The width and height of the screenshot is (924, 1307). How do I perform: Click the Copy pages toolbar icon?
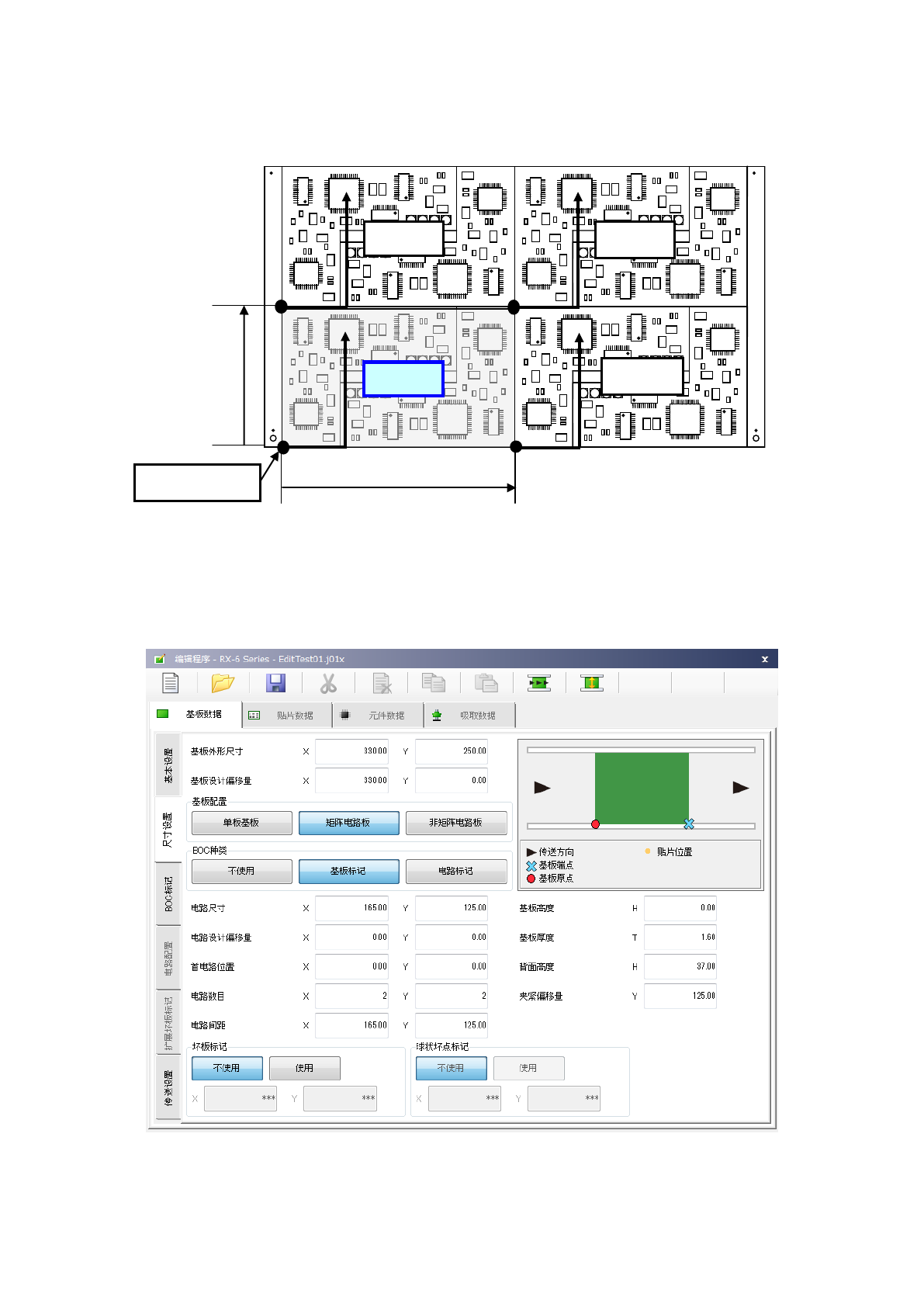(434, 683)
